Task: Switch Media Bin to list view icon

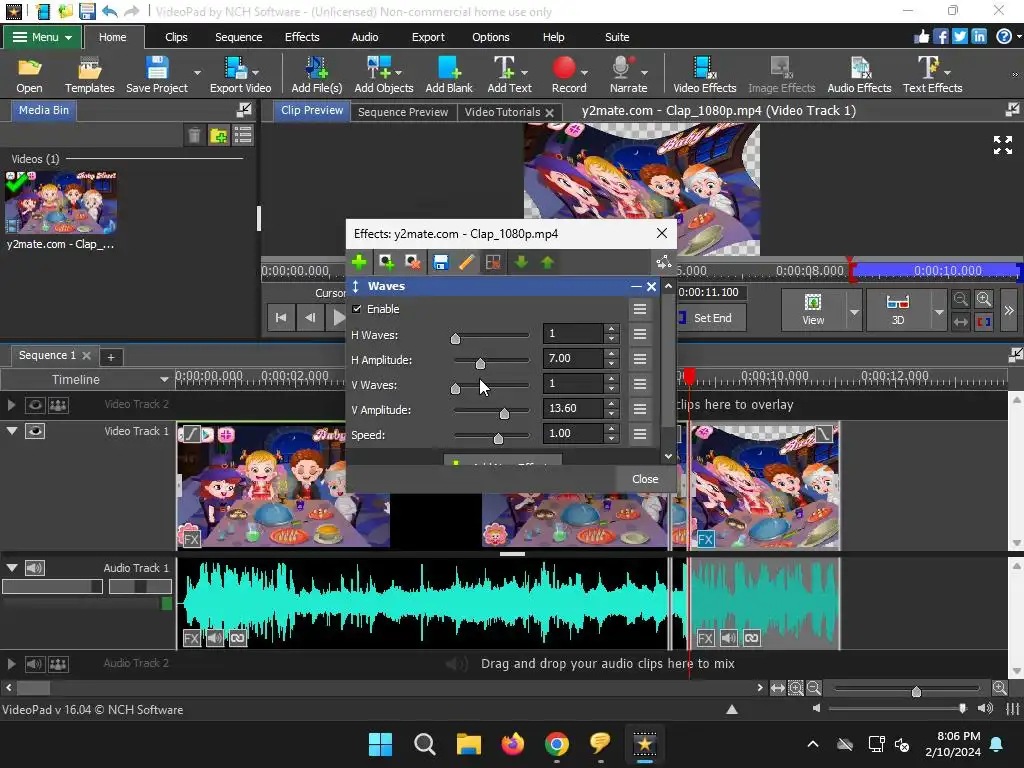Action: (243, 135)
